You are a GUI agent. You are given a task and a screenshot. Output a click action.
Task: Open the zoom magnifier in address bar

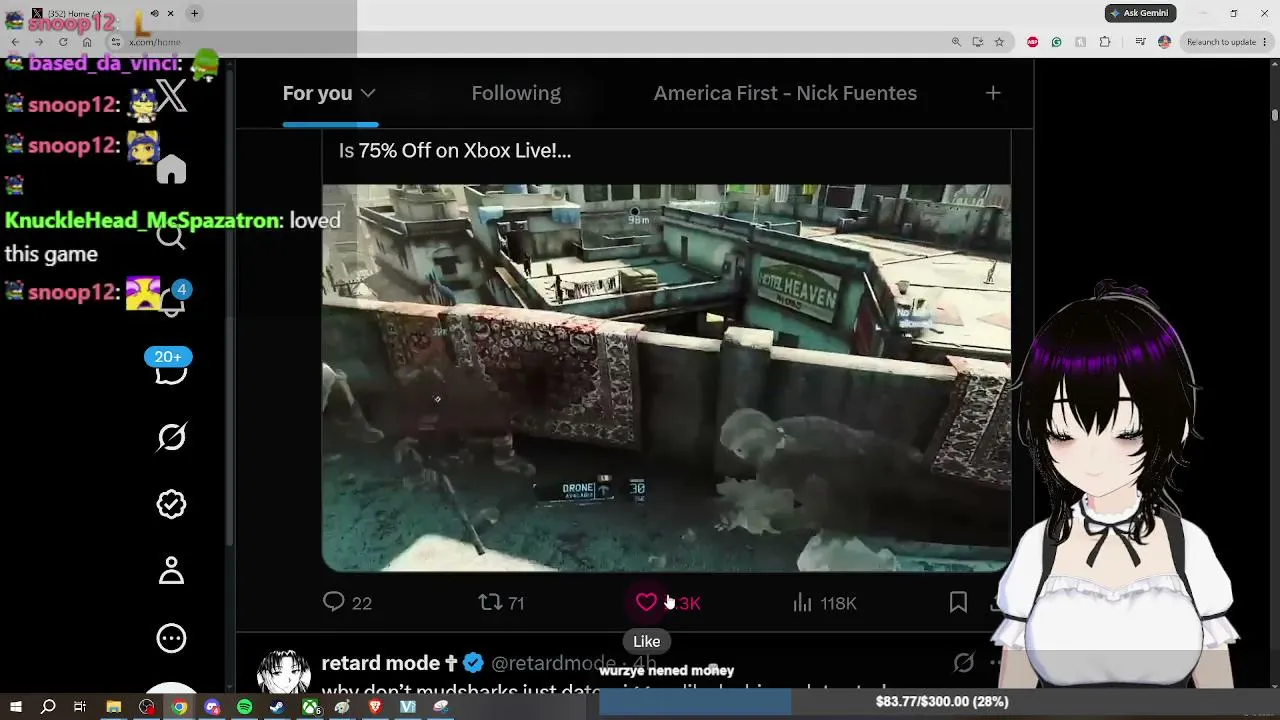[x=956, y=42]
